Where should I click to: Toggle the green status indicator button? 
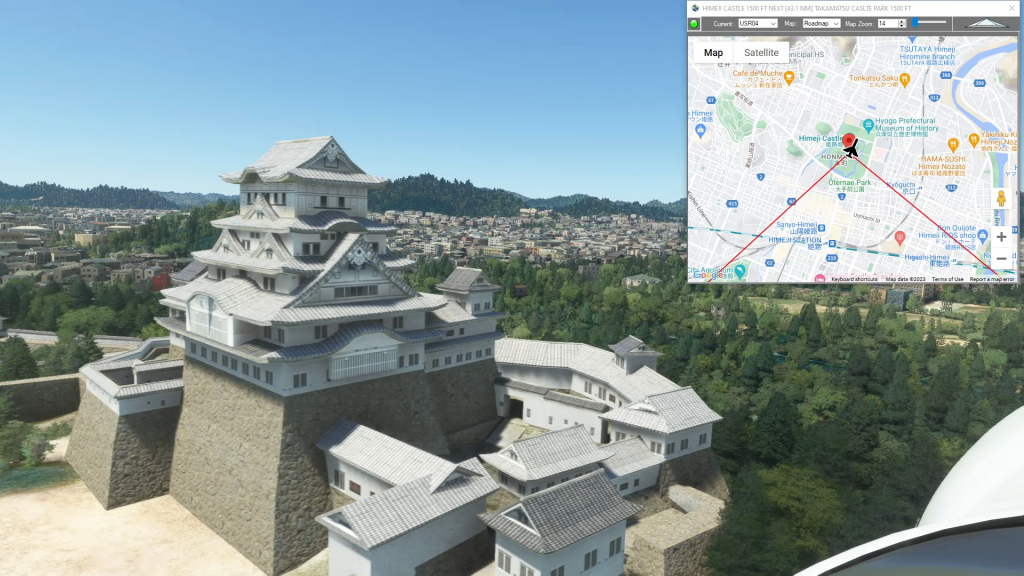point(695,22)
